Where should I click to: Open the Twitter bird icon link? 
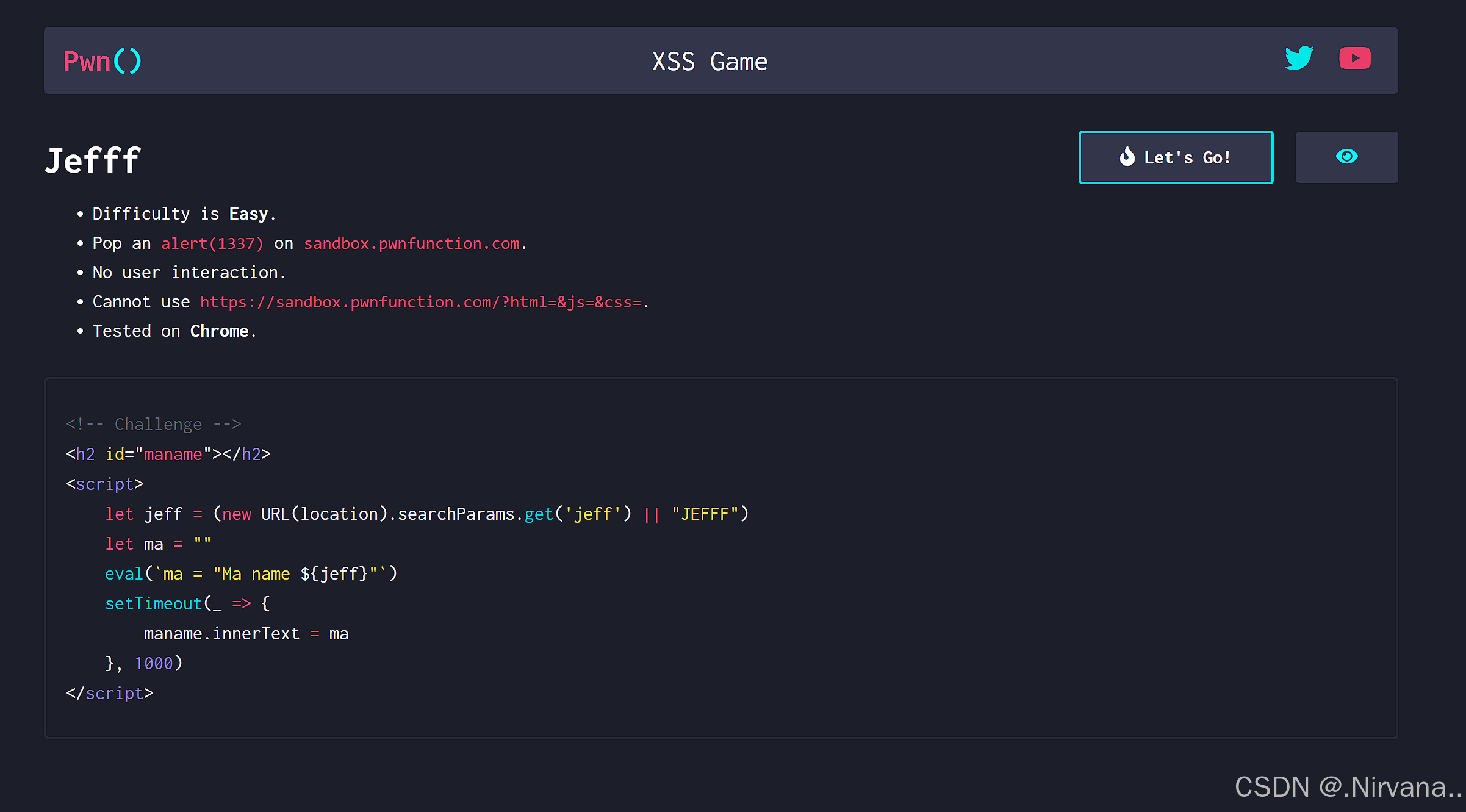(x=1299, y=59)
